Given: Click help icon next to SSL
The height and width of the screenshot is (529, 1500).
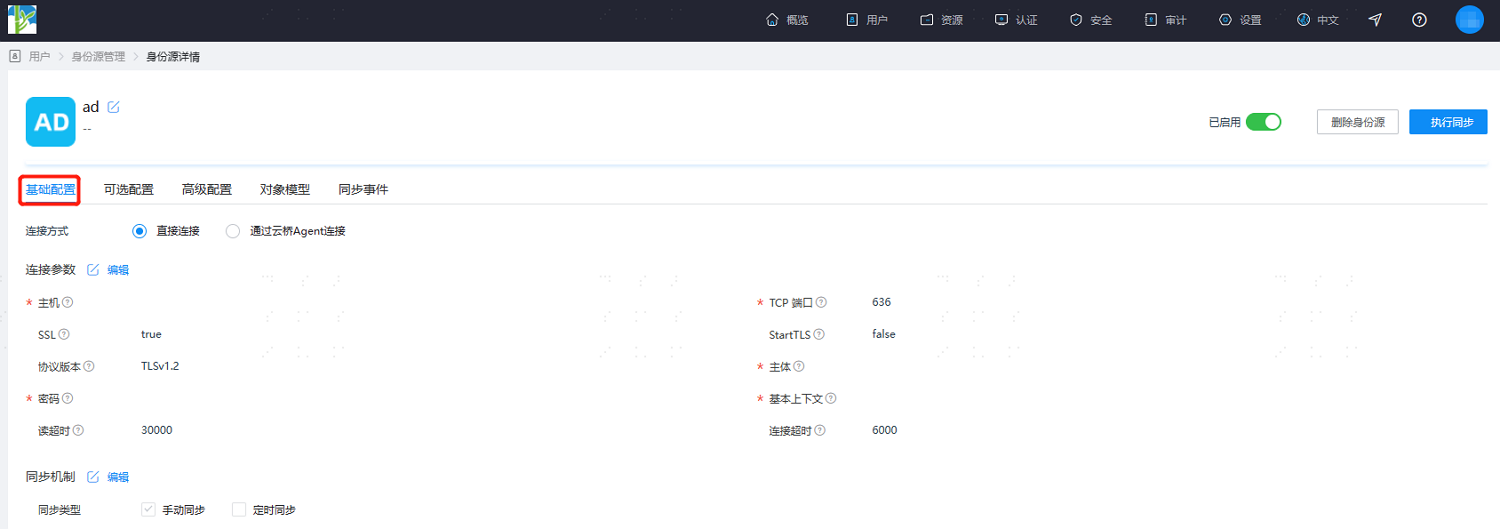Looking at the screenshot, I should point(64,334).
